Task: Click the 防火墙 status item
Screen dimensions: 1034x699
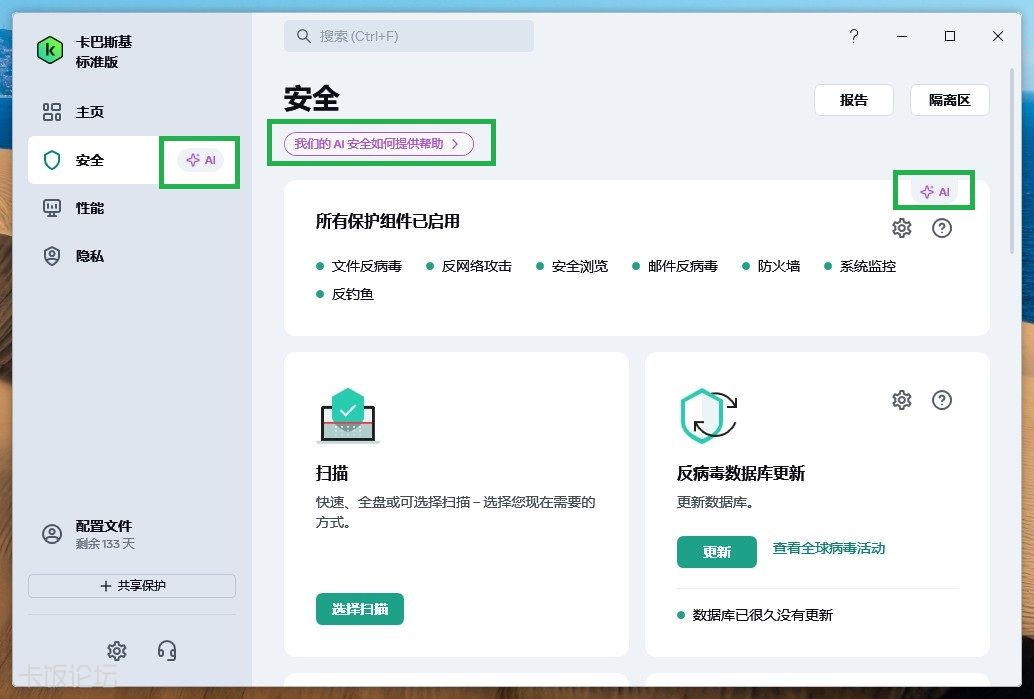Action: click(x=772, y=266)
